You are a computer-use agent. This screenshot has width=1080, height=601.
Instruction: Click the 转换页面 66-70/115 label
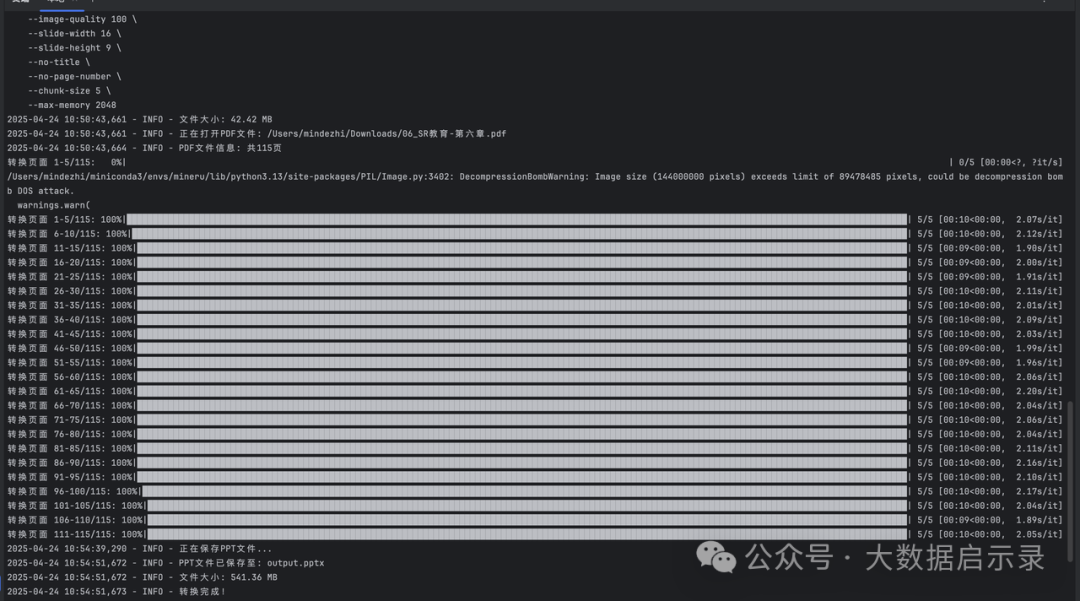tap(59, 406)
